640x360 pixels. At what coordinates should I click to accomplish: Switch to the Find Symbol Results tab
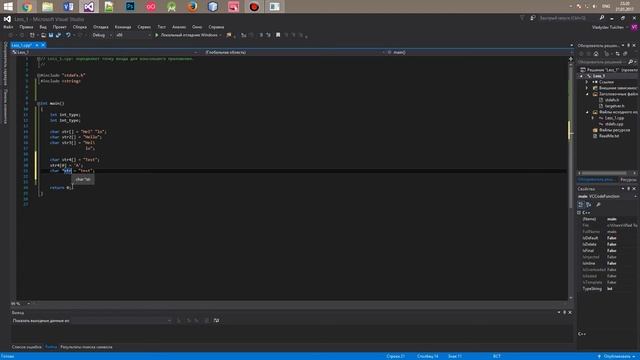pyautogui.click(x=86, y=347)
